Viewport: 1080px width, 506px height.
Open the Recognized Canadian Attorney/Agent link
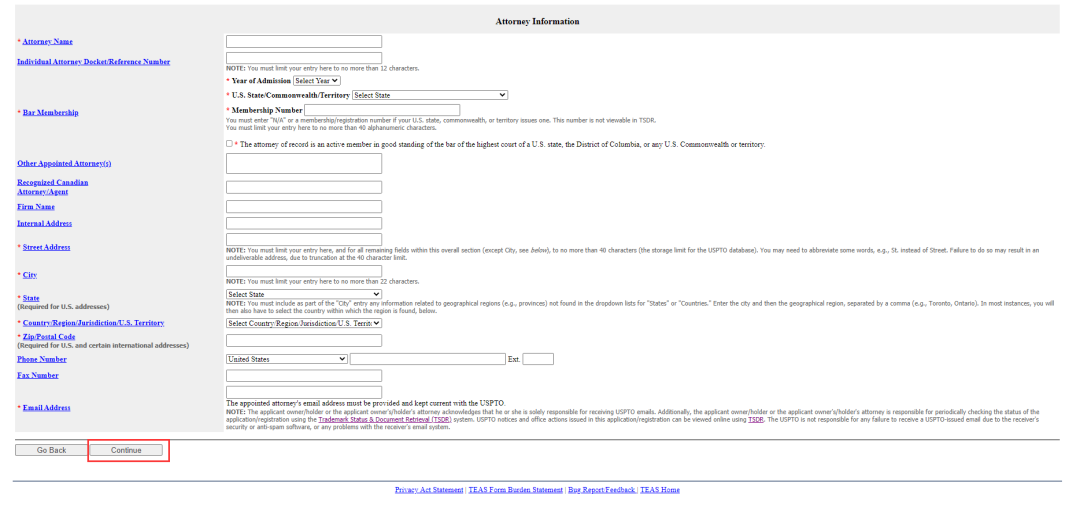click(x=52, y=187)
